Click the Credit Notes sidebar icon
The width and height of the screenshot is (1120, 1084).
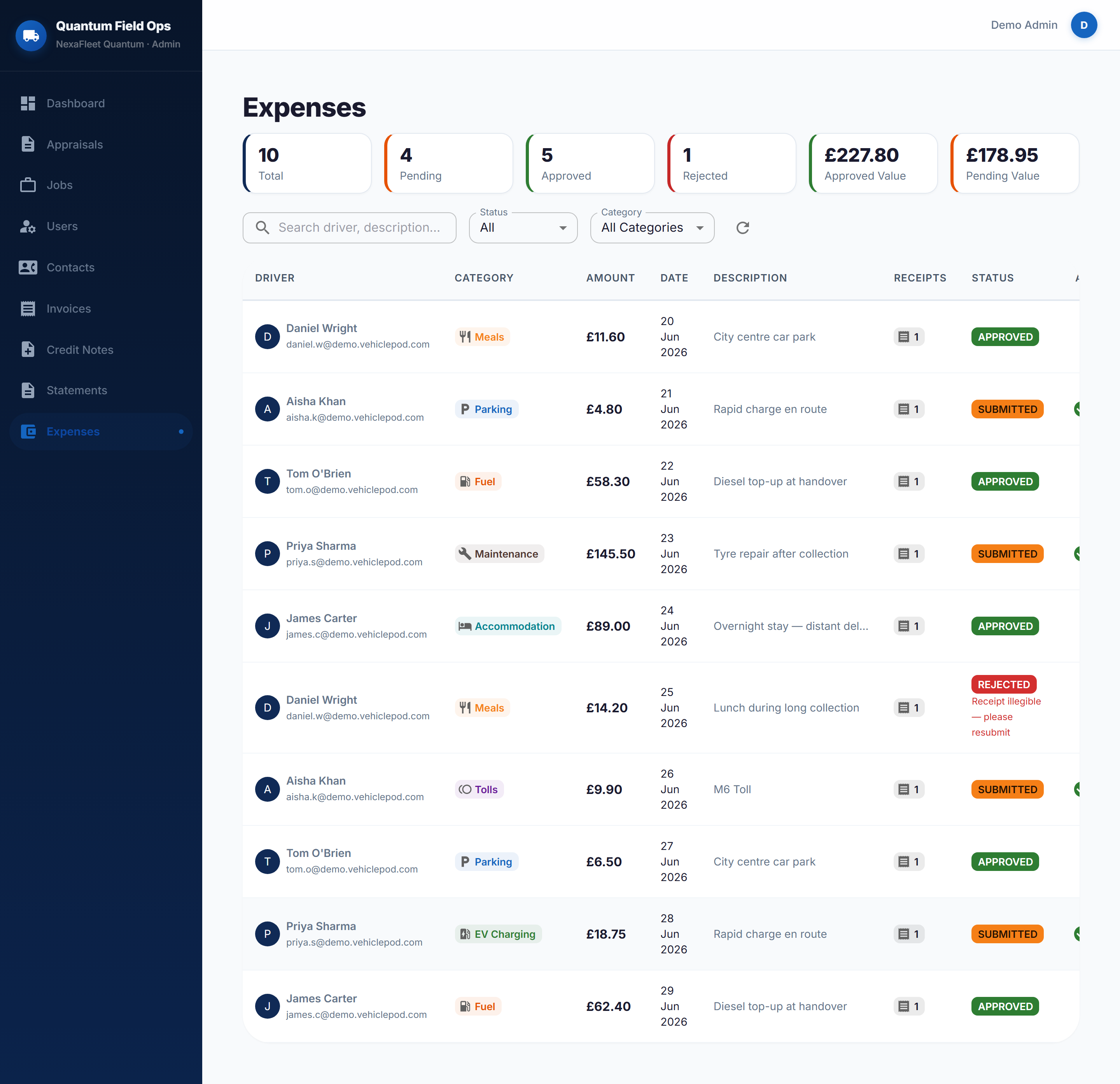(28, 350)
